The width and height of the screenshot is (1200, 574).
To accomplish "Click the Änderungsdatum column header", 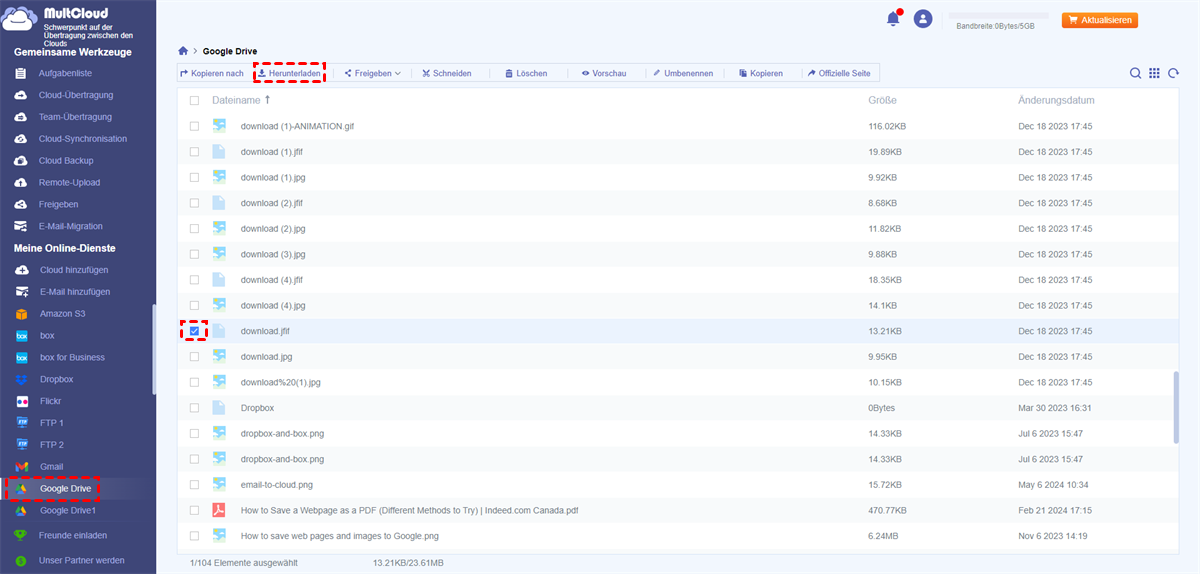I will pos(1056,100).
